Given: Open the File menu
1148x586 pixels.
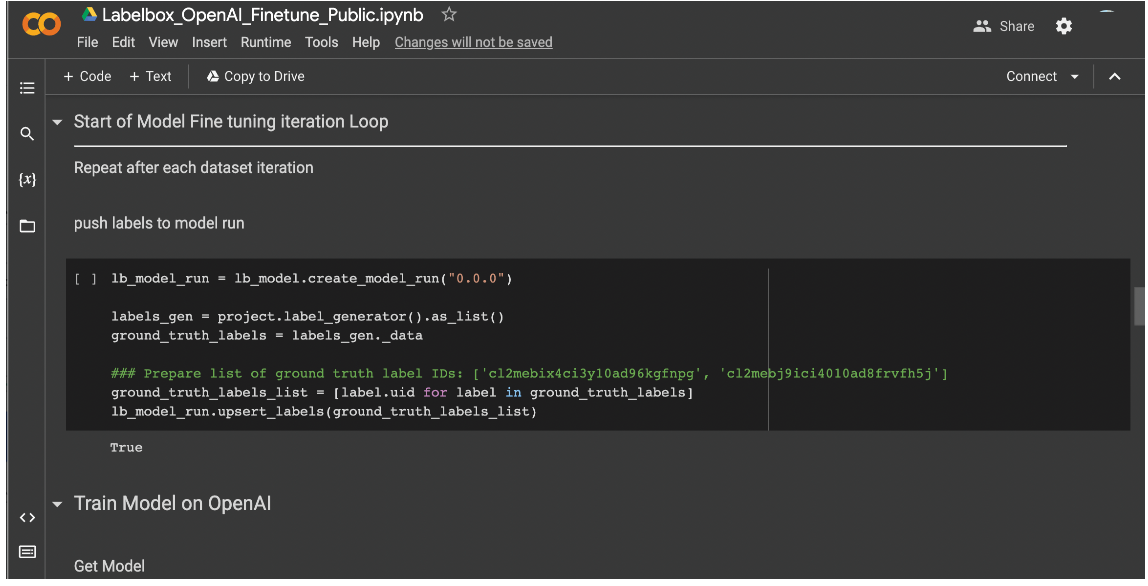Looking at the screenshot, I should (87, 42).
